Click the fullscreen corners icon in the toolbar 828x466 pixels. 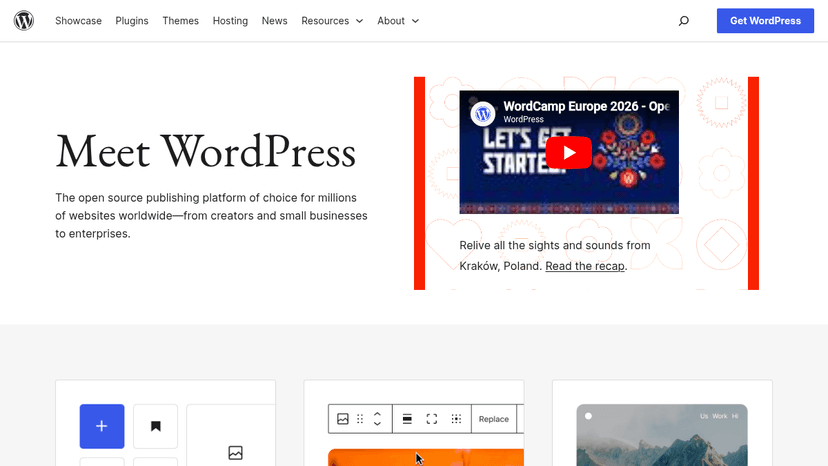tap(432, 419)
